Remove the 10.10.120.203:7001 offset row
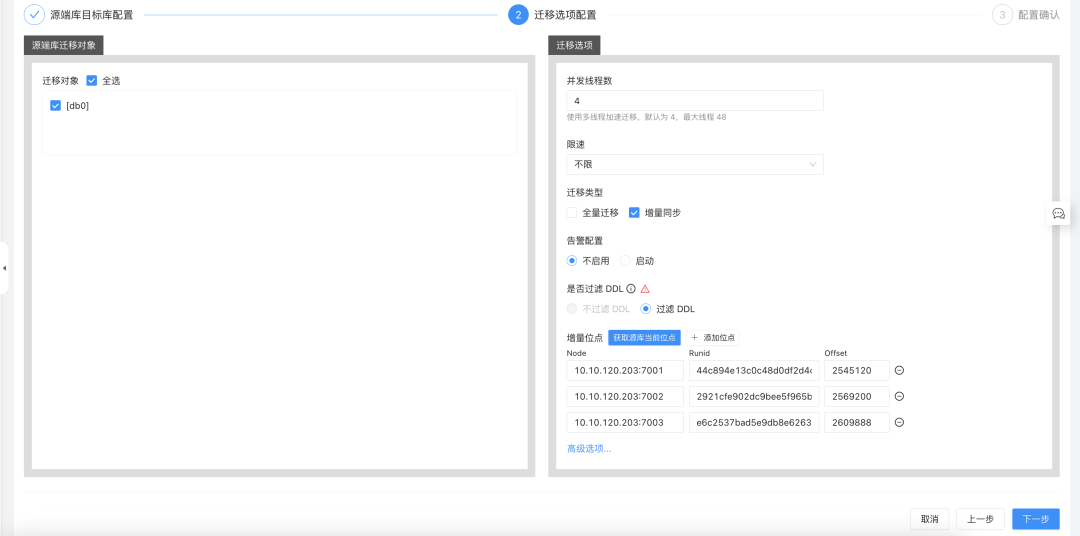Image resolution: width=1080 pixels, height=536 pixels. click(x=899, y=371)
